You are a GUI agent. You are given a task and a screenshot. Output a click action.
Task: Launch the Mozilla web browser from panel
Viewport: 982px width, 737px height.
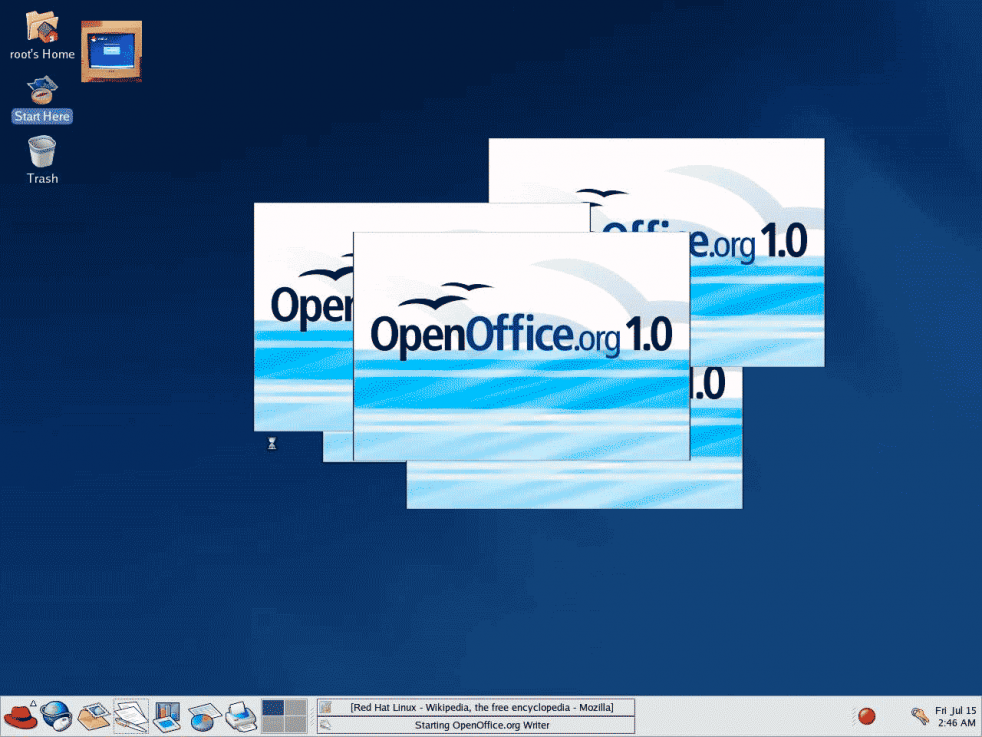[56, 716]
